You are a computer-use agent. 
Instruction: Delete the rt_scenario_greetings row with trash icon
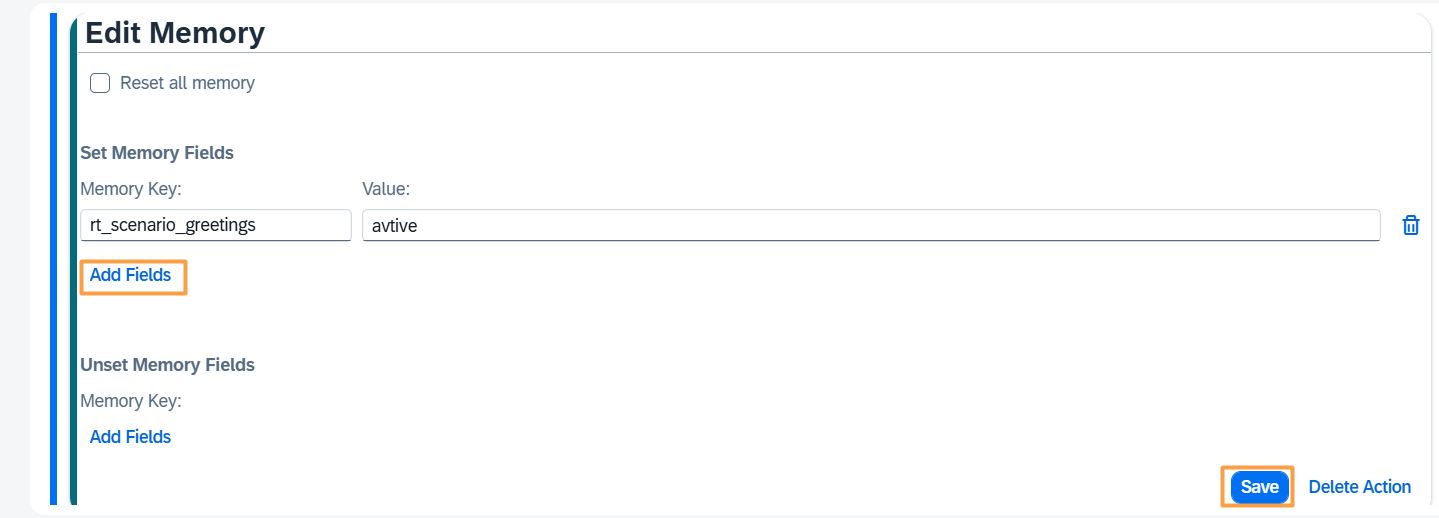coord(1410,225)
